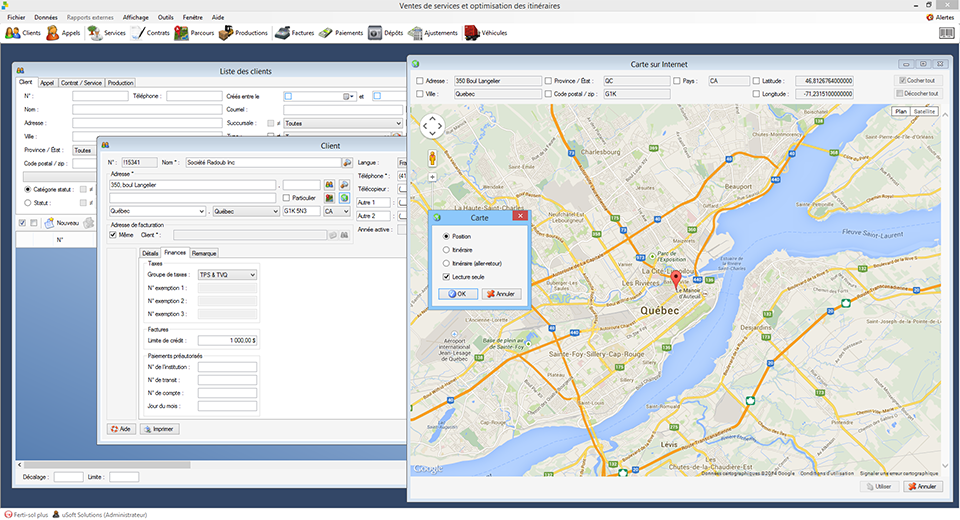Viewport: 960px width, 520px height.
Task: Click the barcode icon at toolbar right
Action: pos(946,33)
